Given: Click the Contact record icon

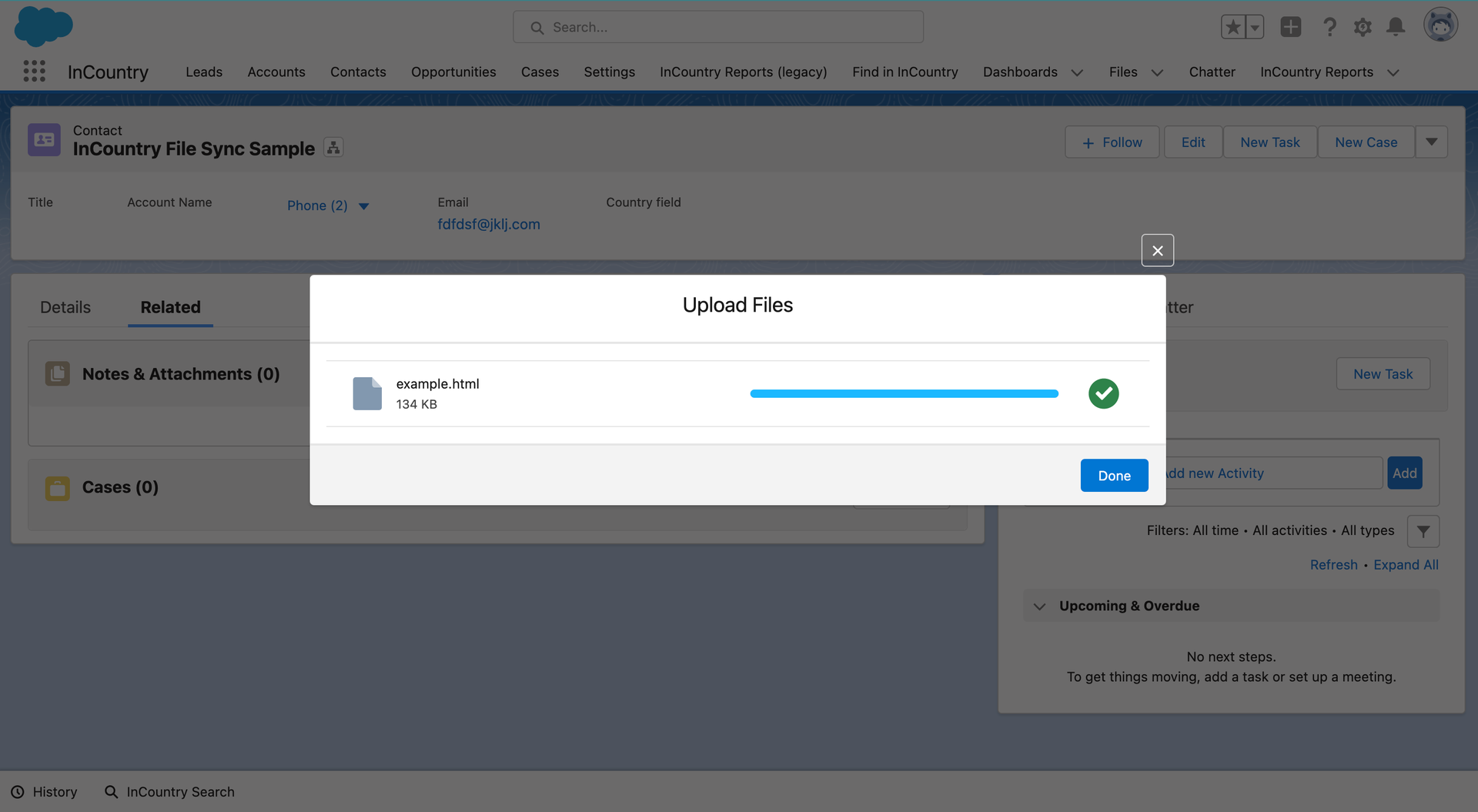Looking at the screenshot, I should pos(44,140).
